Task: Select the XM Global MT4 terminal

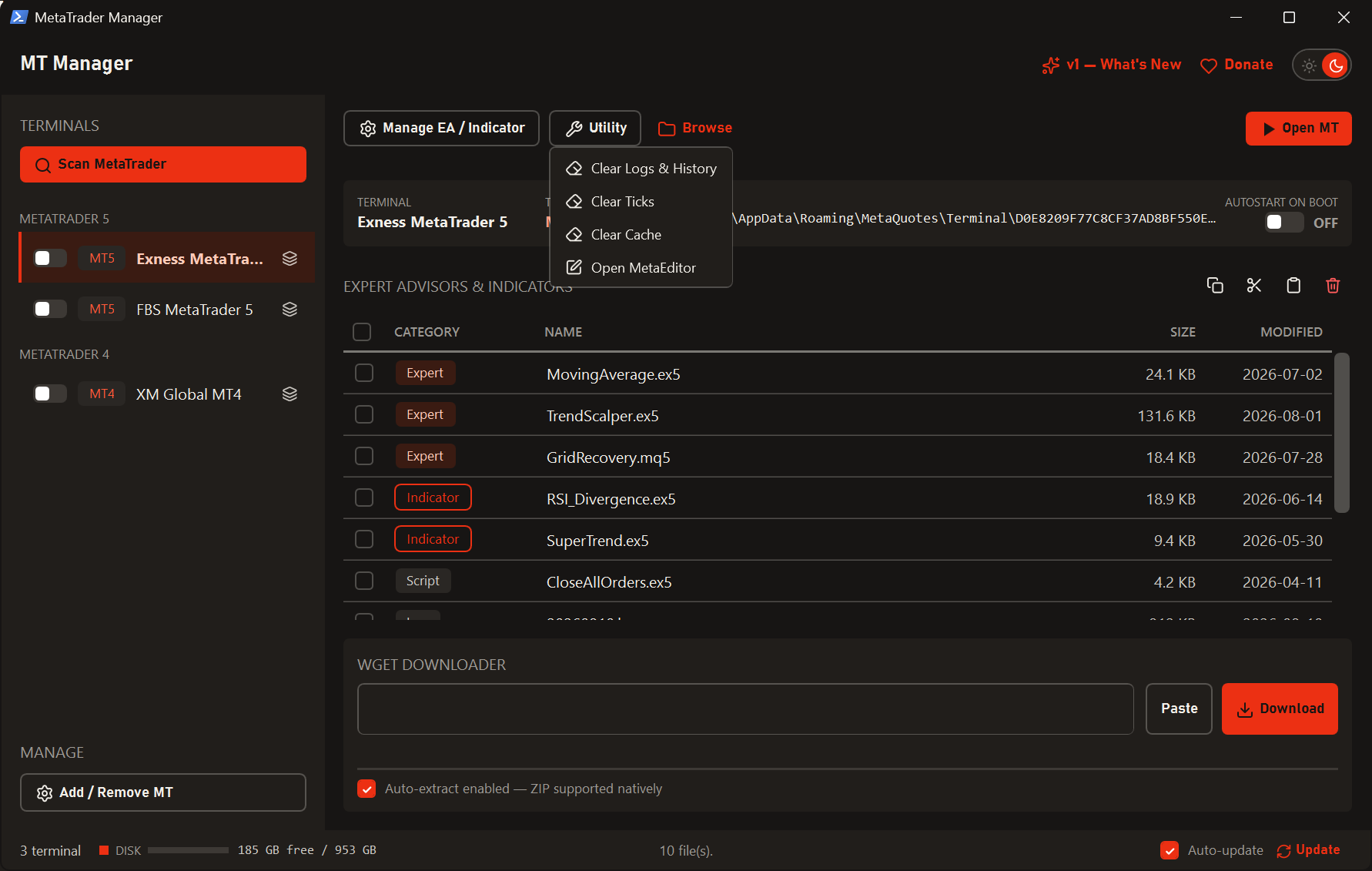Action: pyautogui.click(x=168, y=394)
